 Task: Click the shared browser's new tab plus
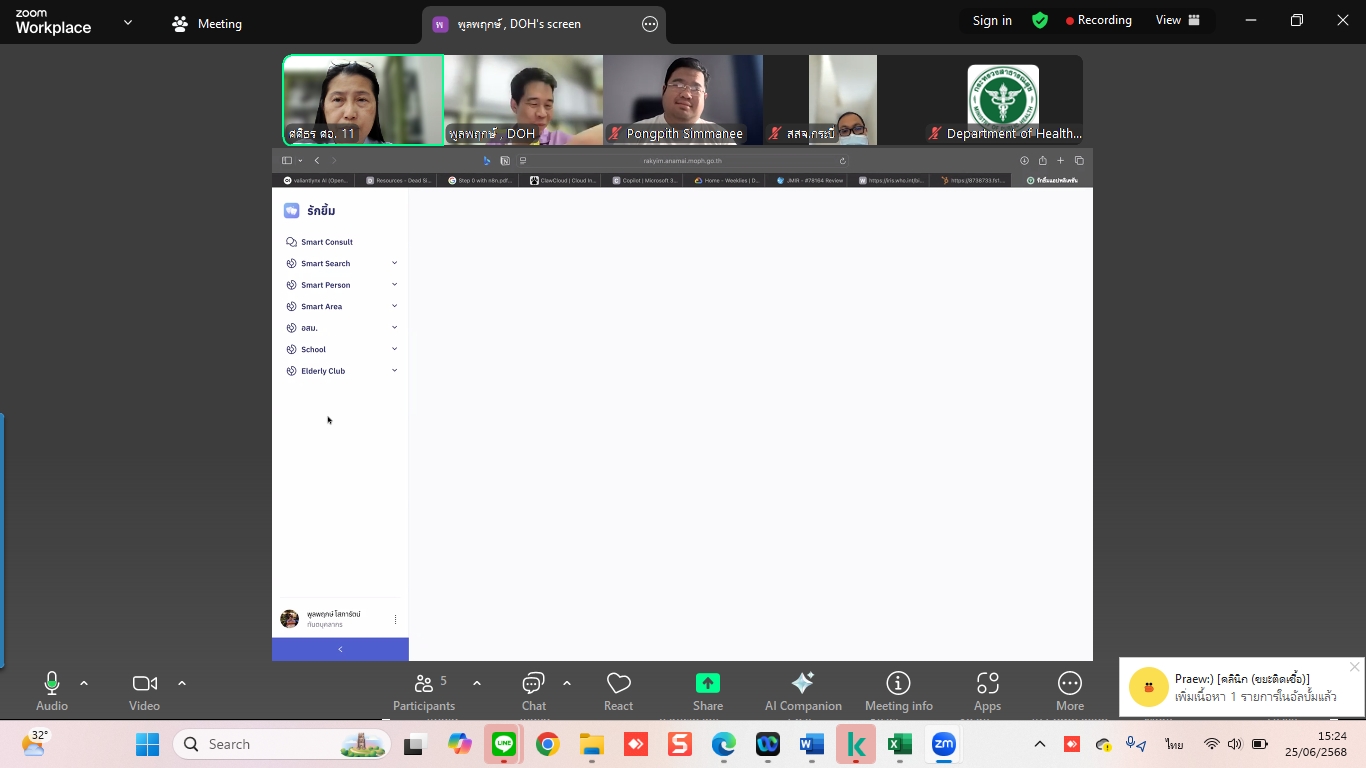click(1060, 160)
